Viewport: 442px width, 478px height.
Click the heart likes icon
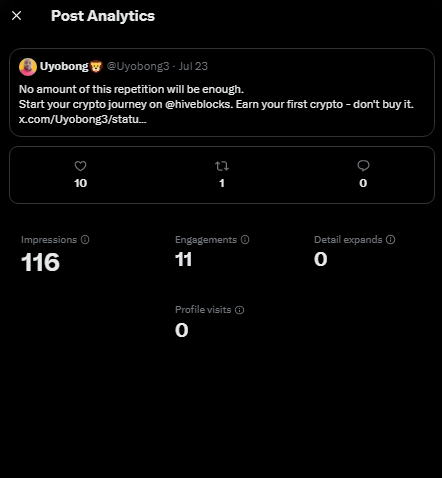80,166
